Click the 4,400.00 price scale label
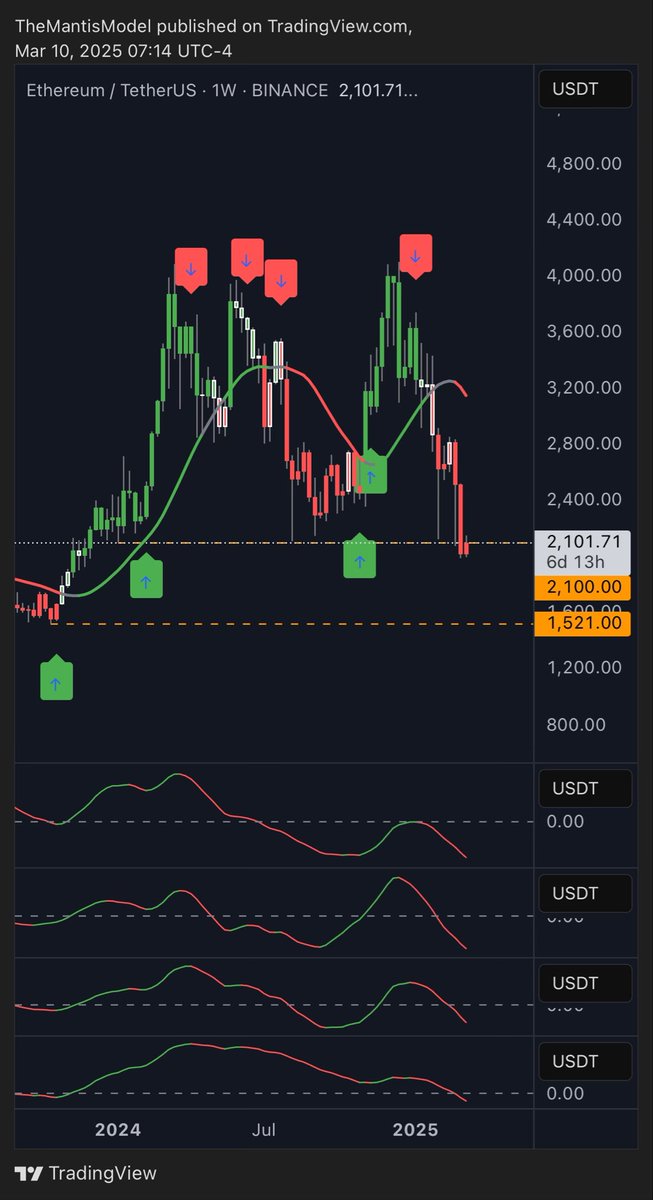Viewport: 653px width, 1200px height. click(585, 219)
